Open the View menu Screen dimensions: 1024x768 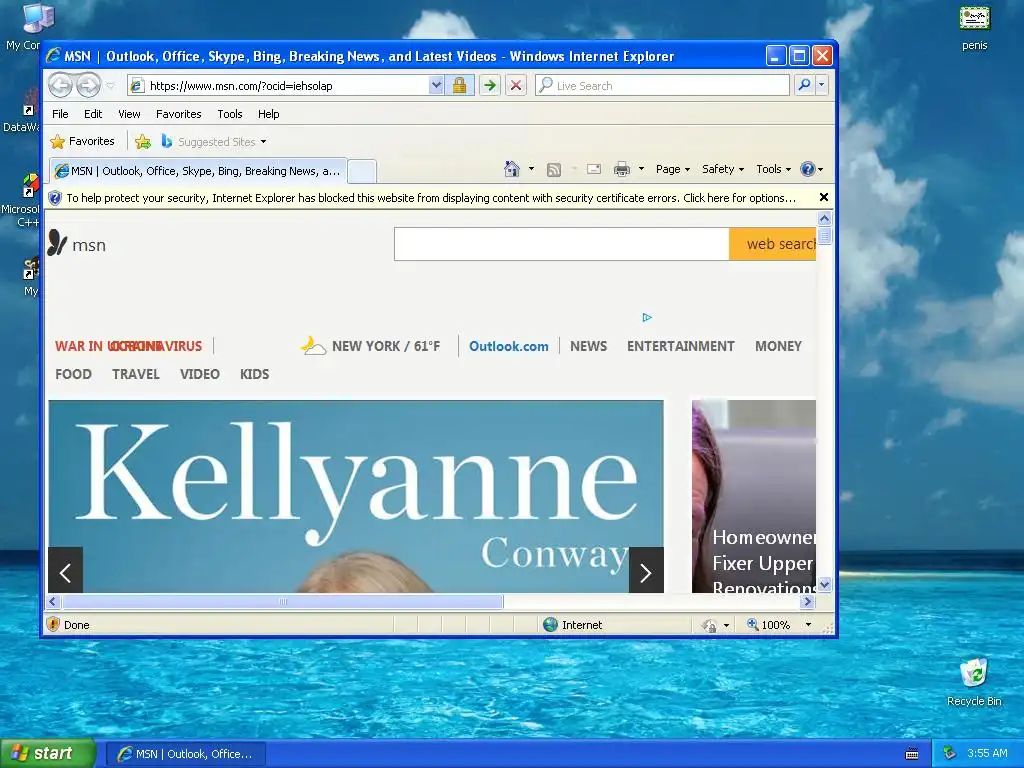click(129, 114)
